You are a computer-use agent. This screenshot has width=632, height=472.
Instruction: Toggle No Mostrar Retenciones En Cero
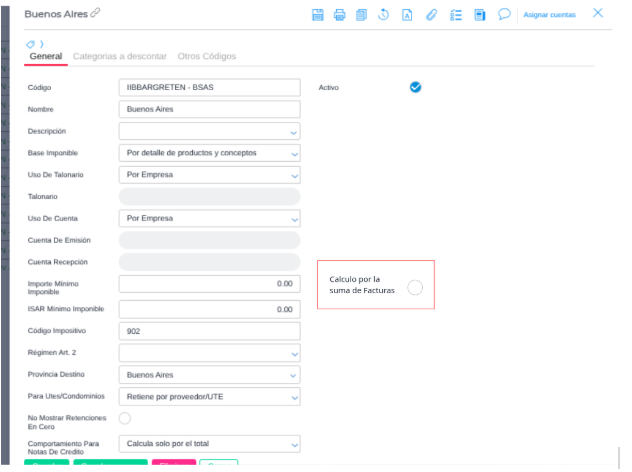[126, 418]
